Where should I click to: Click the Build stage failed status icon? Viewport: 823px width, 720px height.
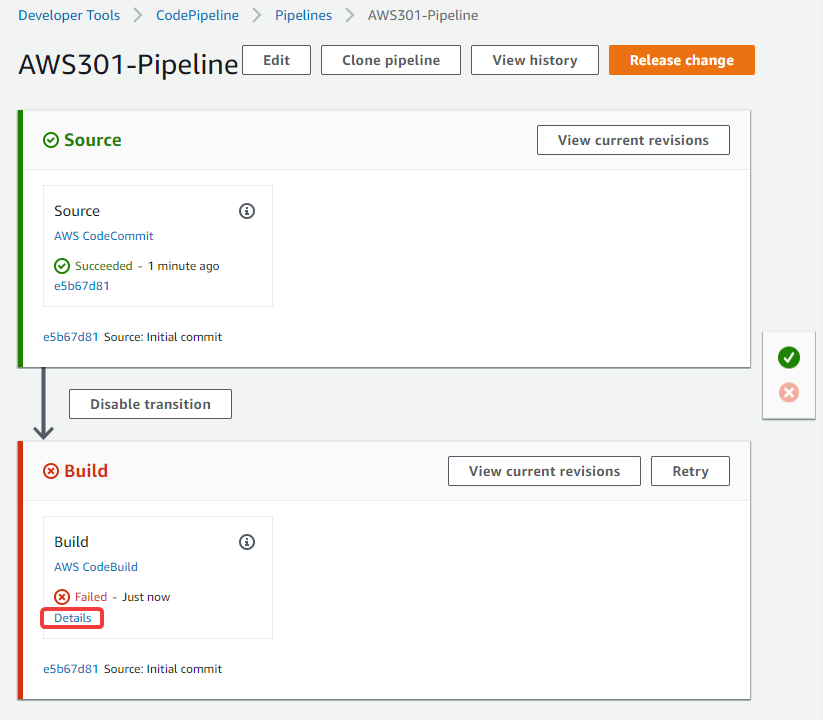[51, 471]
